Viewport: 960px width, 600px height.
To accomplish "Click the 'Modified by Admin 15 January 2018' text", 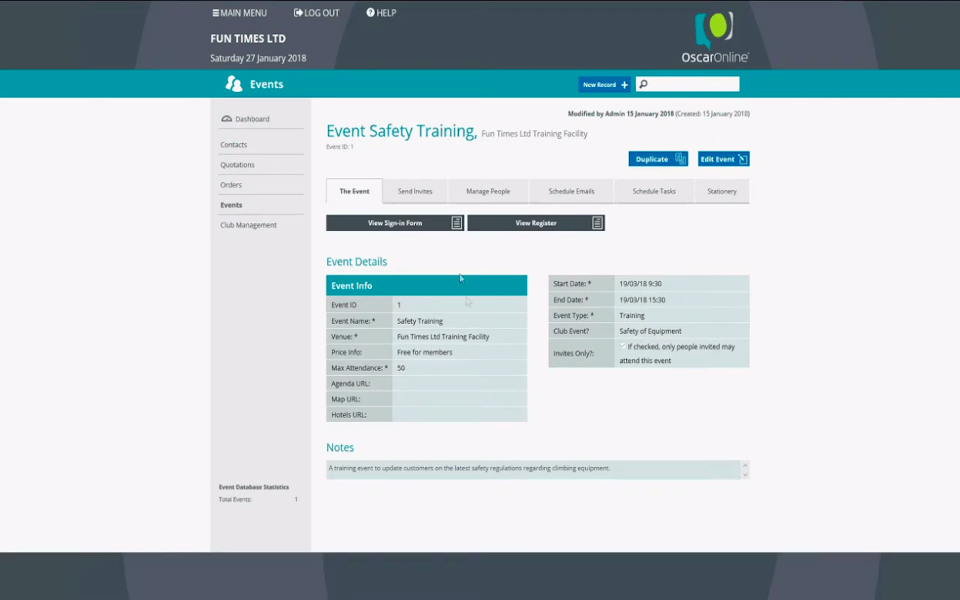I will point(620,114).
